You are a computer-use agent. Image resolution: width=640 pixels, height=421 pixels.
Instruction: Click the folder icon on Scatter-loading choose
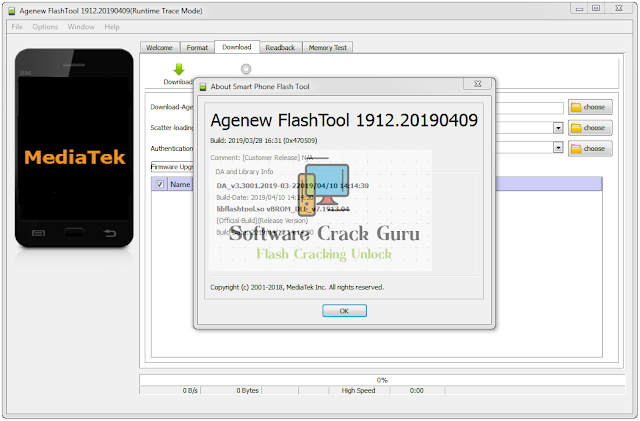tap(576, 128)
